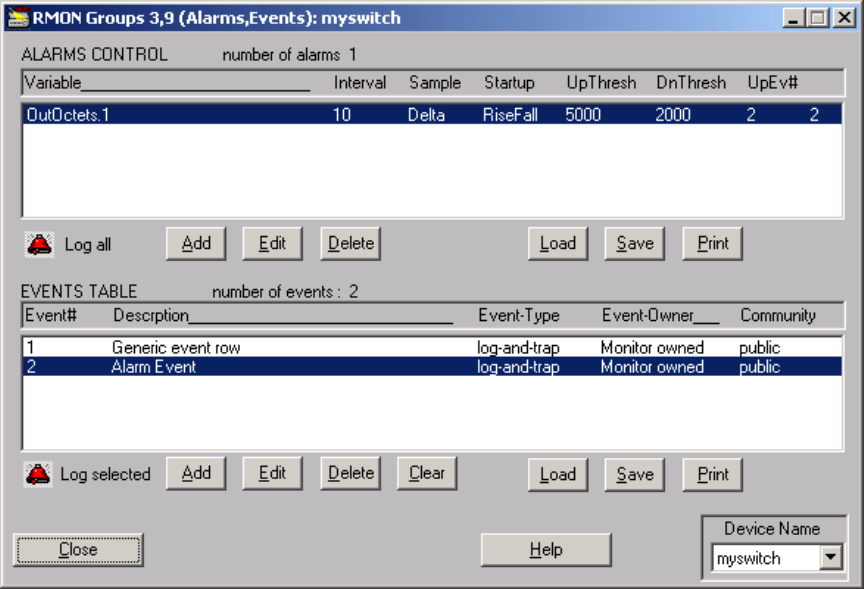Image resolution: width=864 pixels, height=589 pixels.
Task: Click the UpEv# column header
Action: [x=773, y=83]
